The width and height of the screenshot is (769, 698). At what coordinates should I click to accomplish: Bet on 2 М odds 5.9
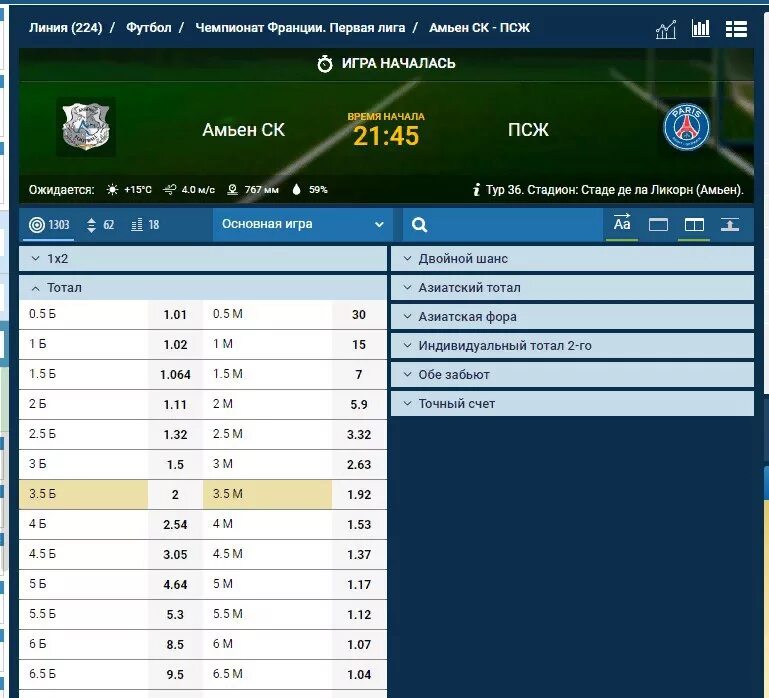pos(359,404)
